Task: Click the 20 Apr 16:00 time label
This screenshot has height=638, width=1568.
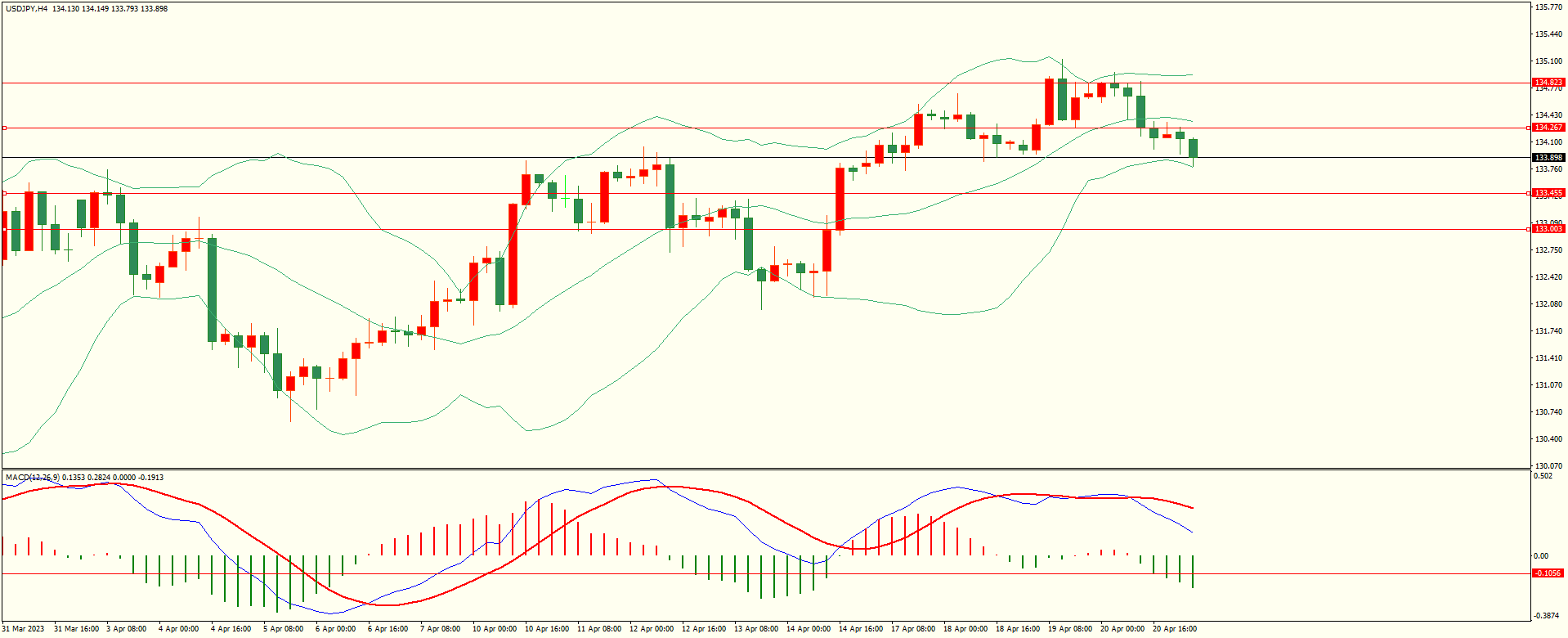Action: [1175, 629]
